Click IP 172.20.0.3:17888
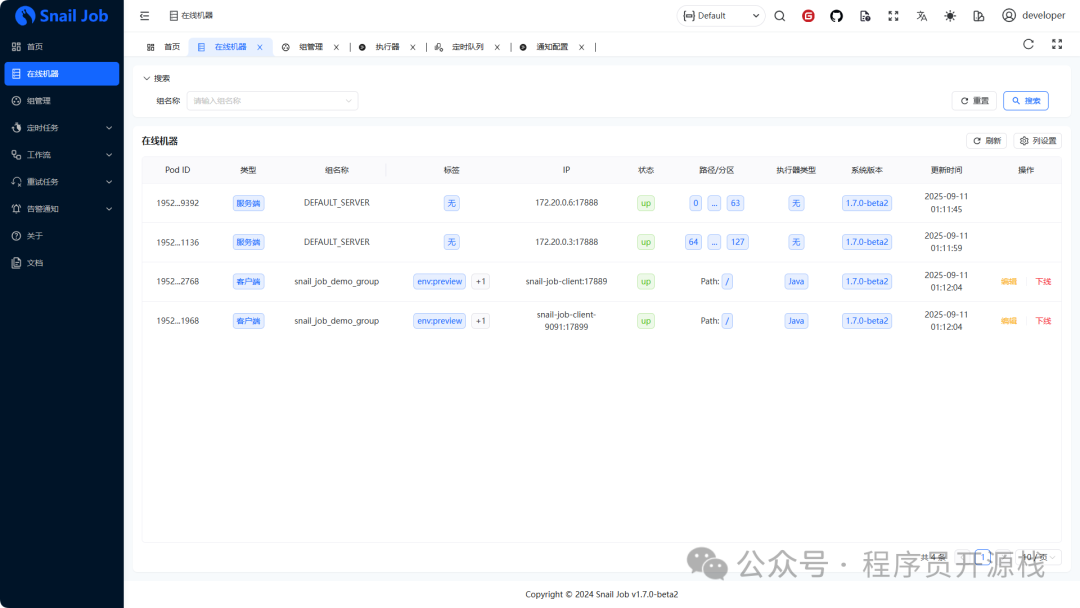The width and height of the screenshot is (1080, 608). click(566, 242)
